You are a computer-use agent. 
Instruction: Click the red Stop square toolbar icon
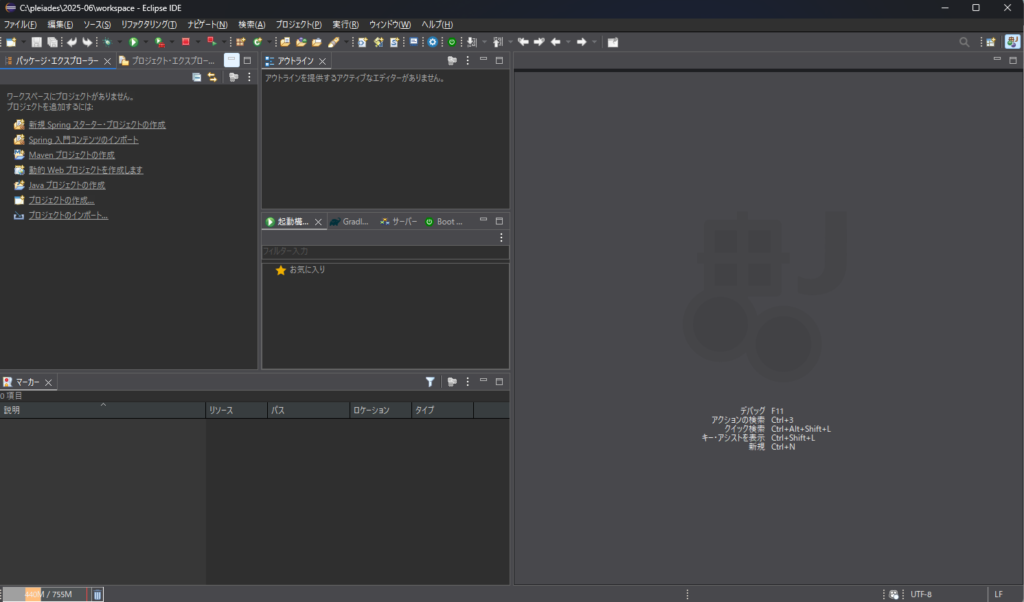tap(186, 42)
